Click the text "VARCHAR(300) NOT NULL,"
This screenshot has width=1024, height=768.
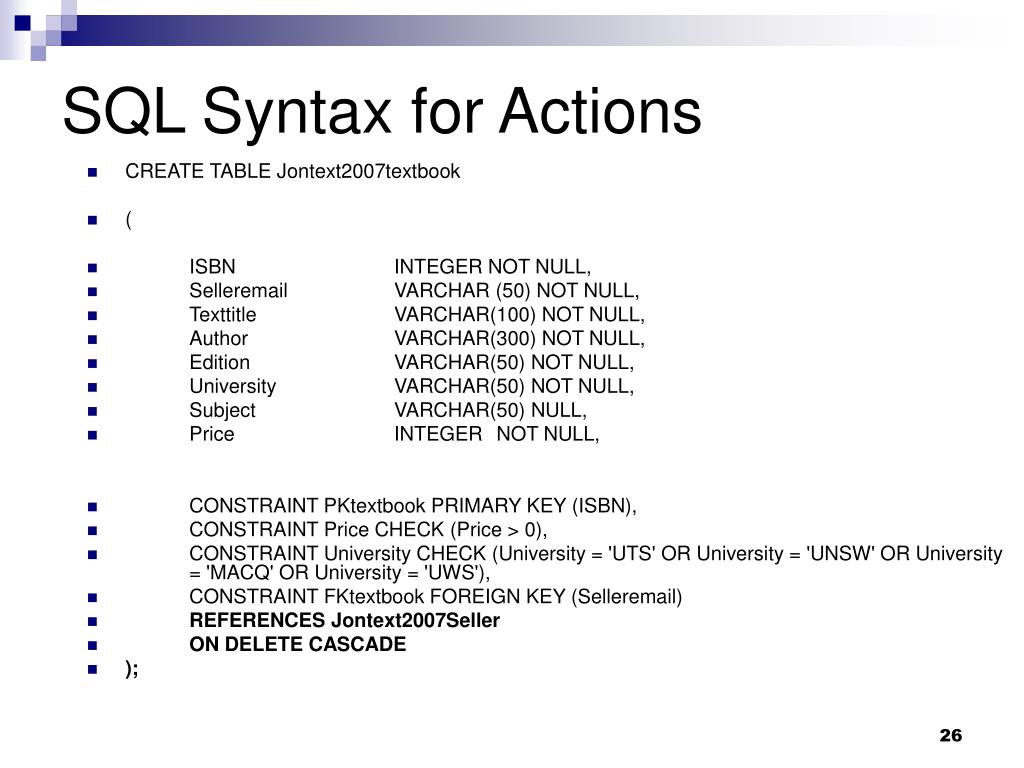(x=519, y=338)
